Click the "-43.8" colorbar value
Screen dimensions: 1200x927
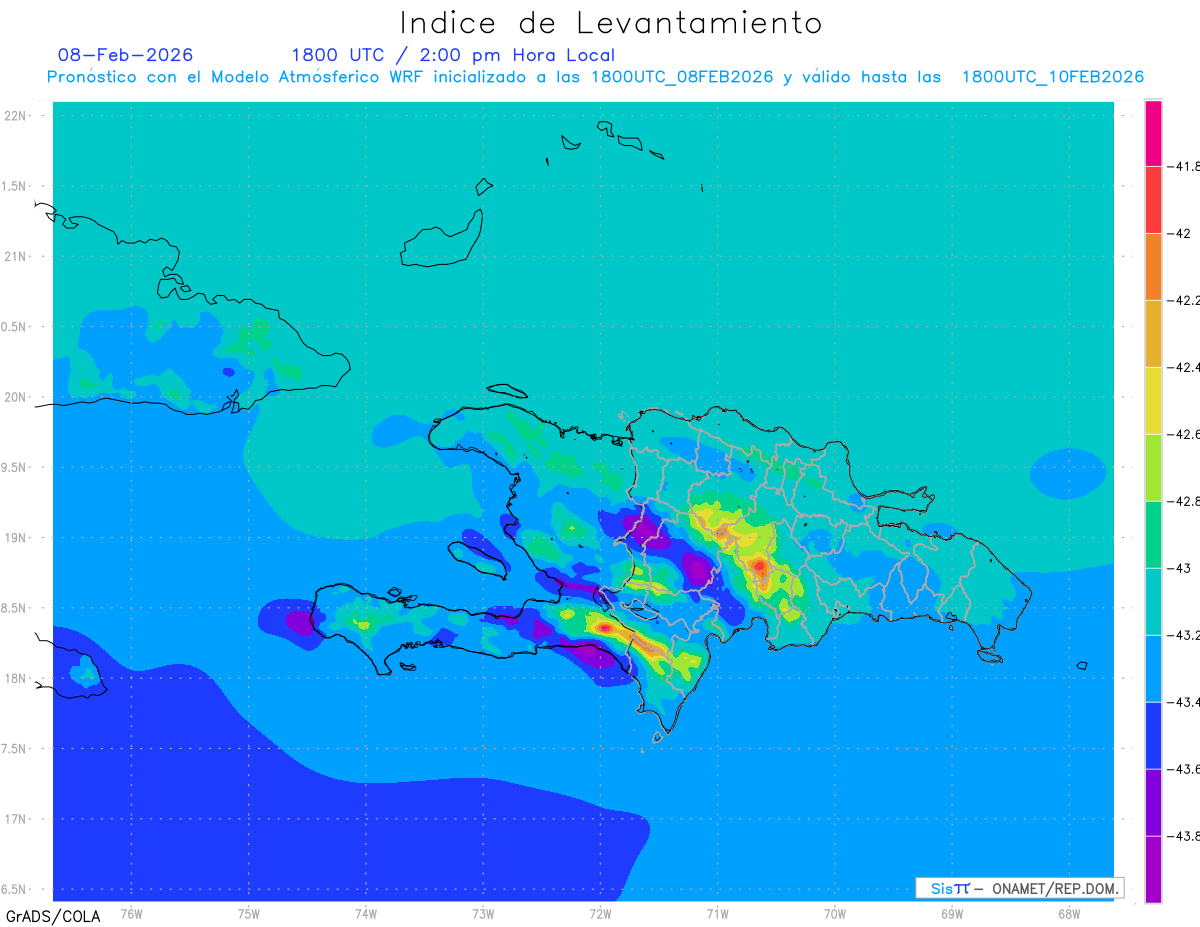pyautogui.click(x=1186, y=836)
